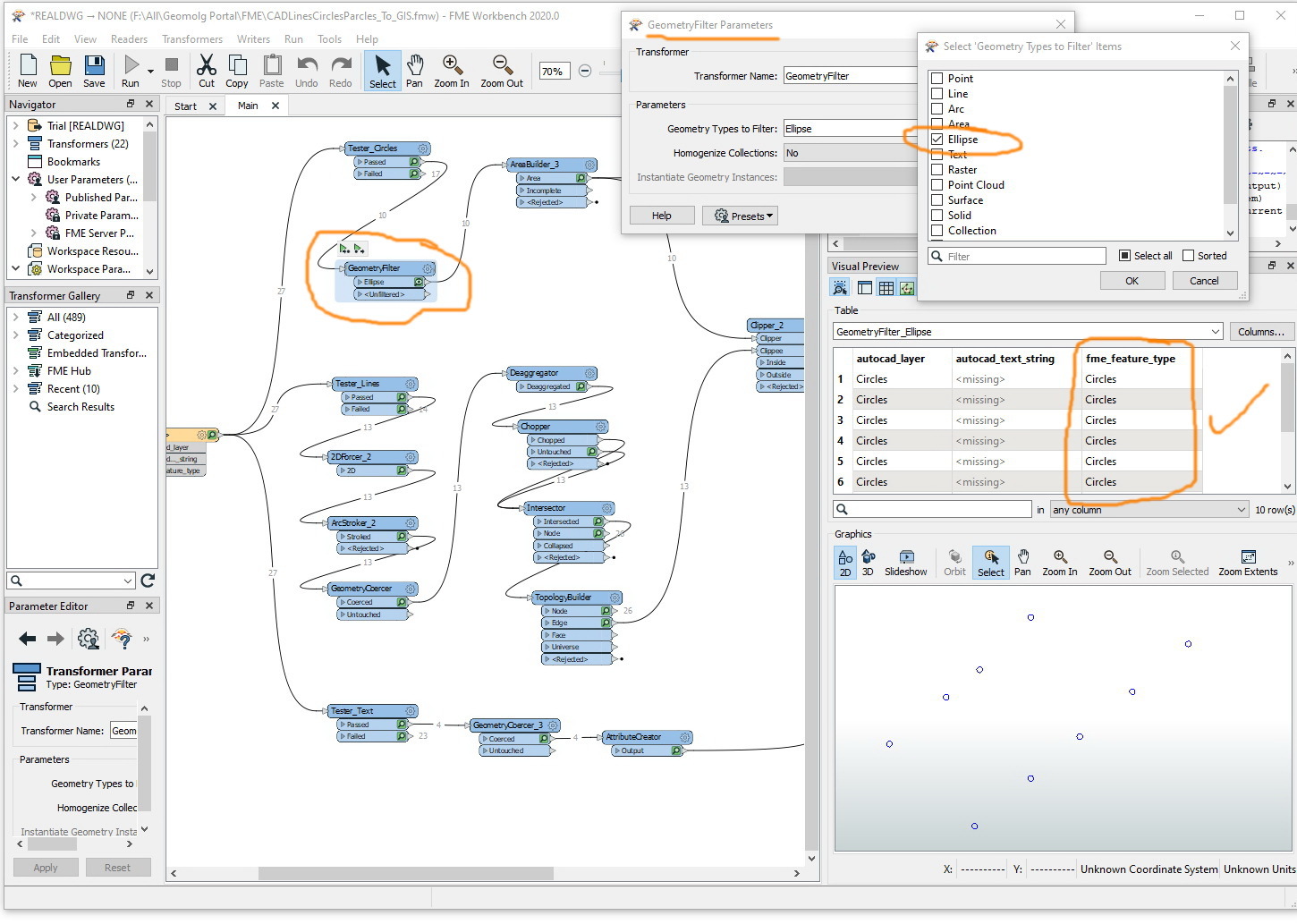This screenshot has height=924, width=1297.
Task: Click OK in geometry types dialog
Action: pyautogui.click(x=1132, y=281)
